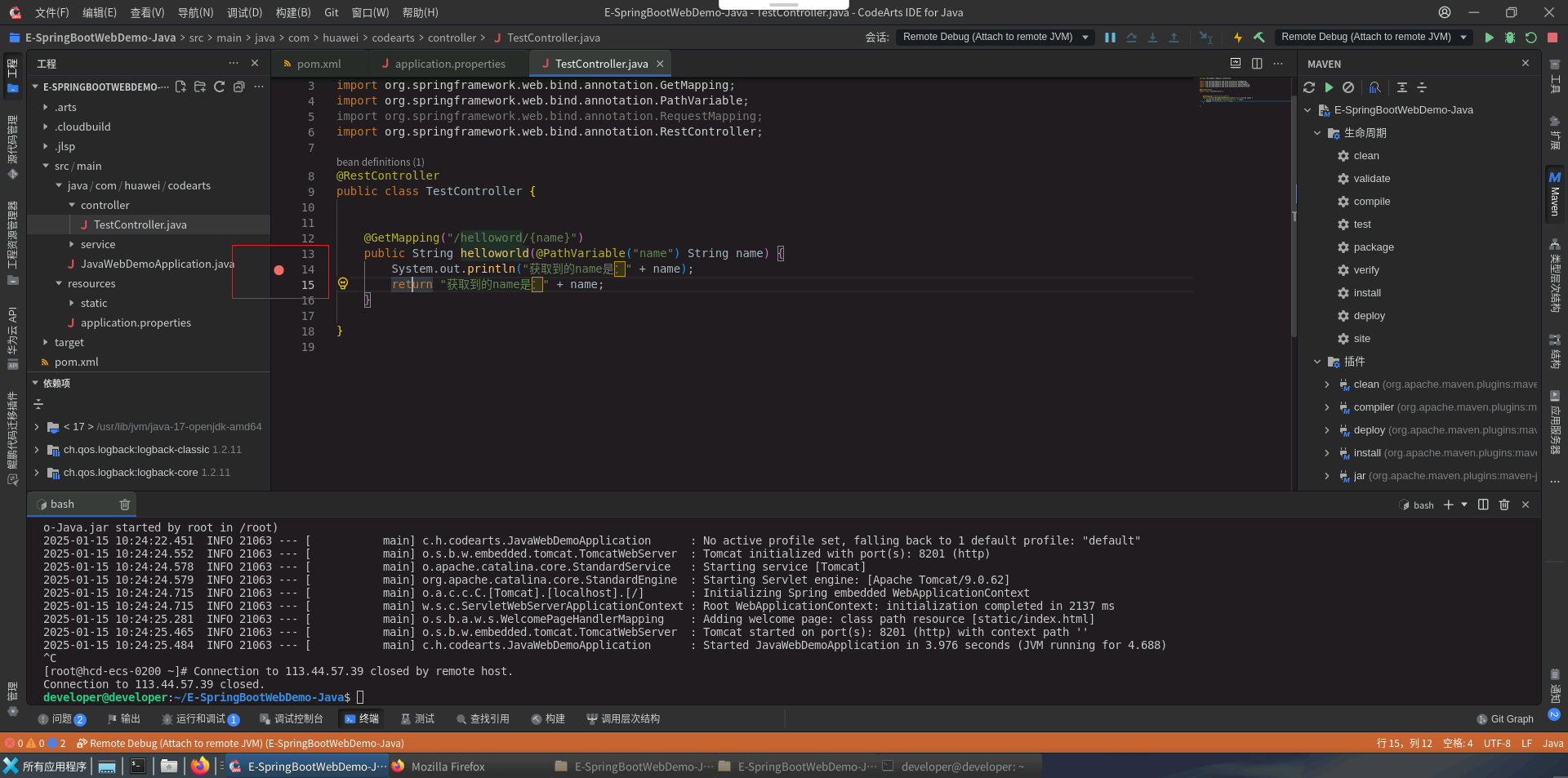Click the build hammer icon
This screenshot has width=1568, height=778.
tap(1259, 38)
